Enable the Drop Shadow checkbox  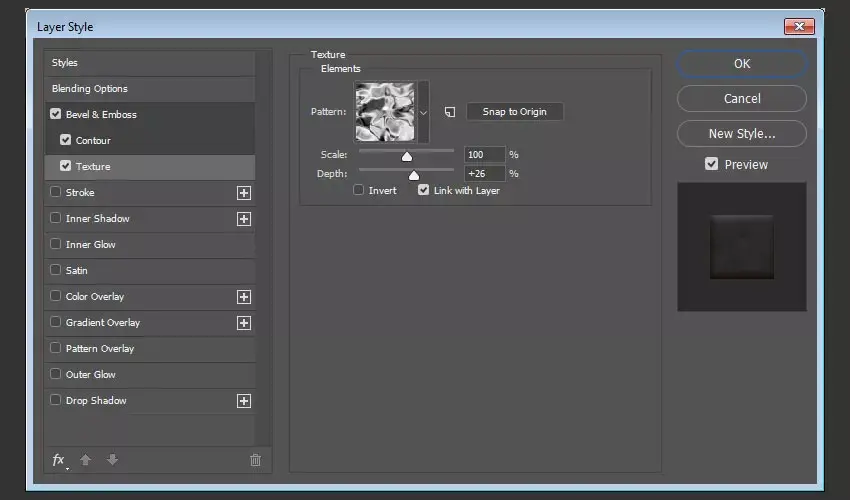55,400
